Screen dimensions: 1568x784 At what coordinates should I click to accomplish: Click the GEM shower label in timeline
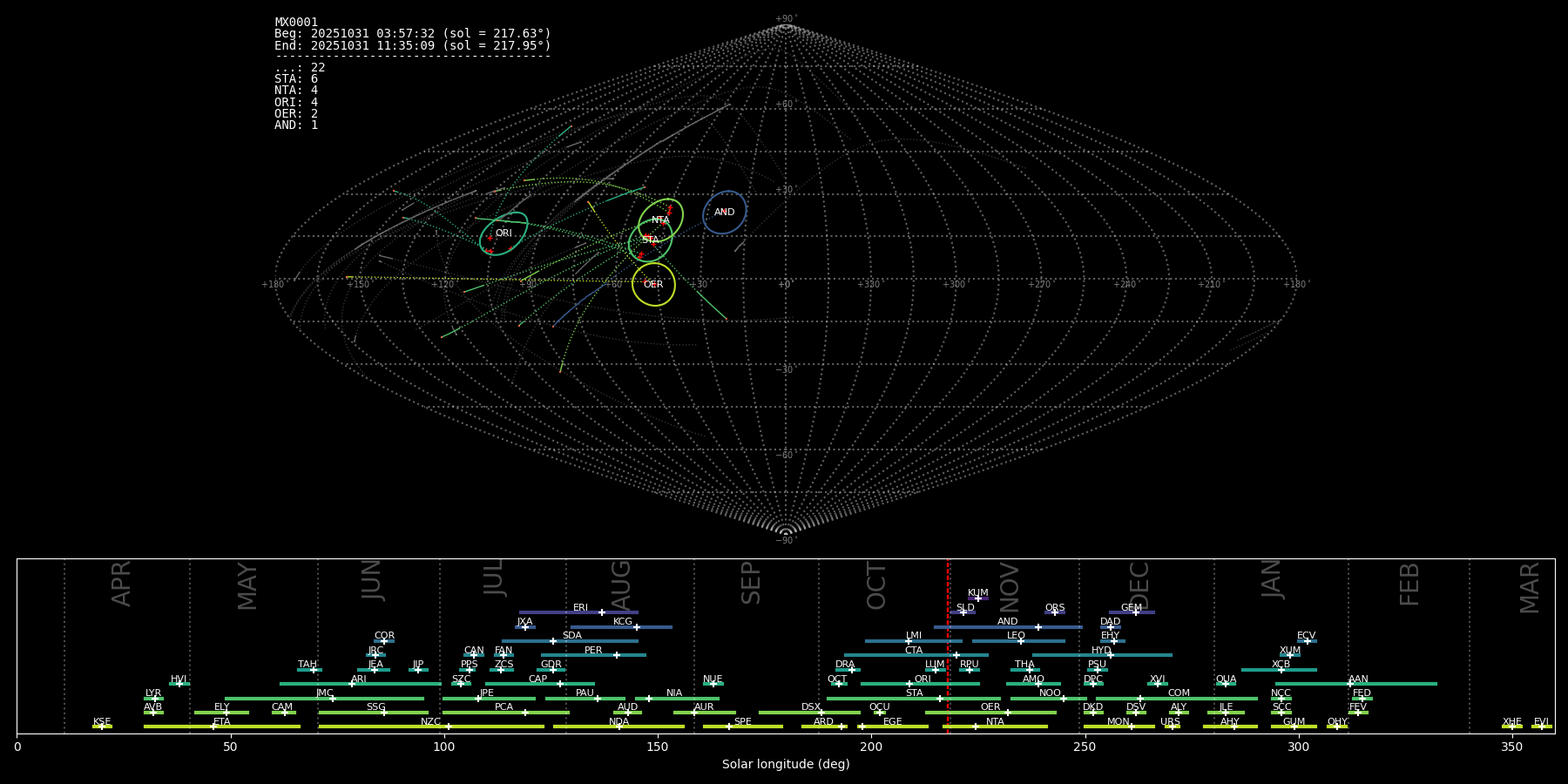tap(1131, 608)
